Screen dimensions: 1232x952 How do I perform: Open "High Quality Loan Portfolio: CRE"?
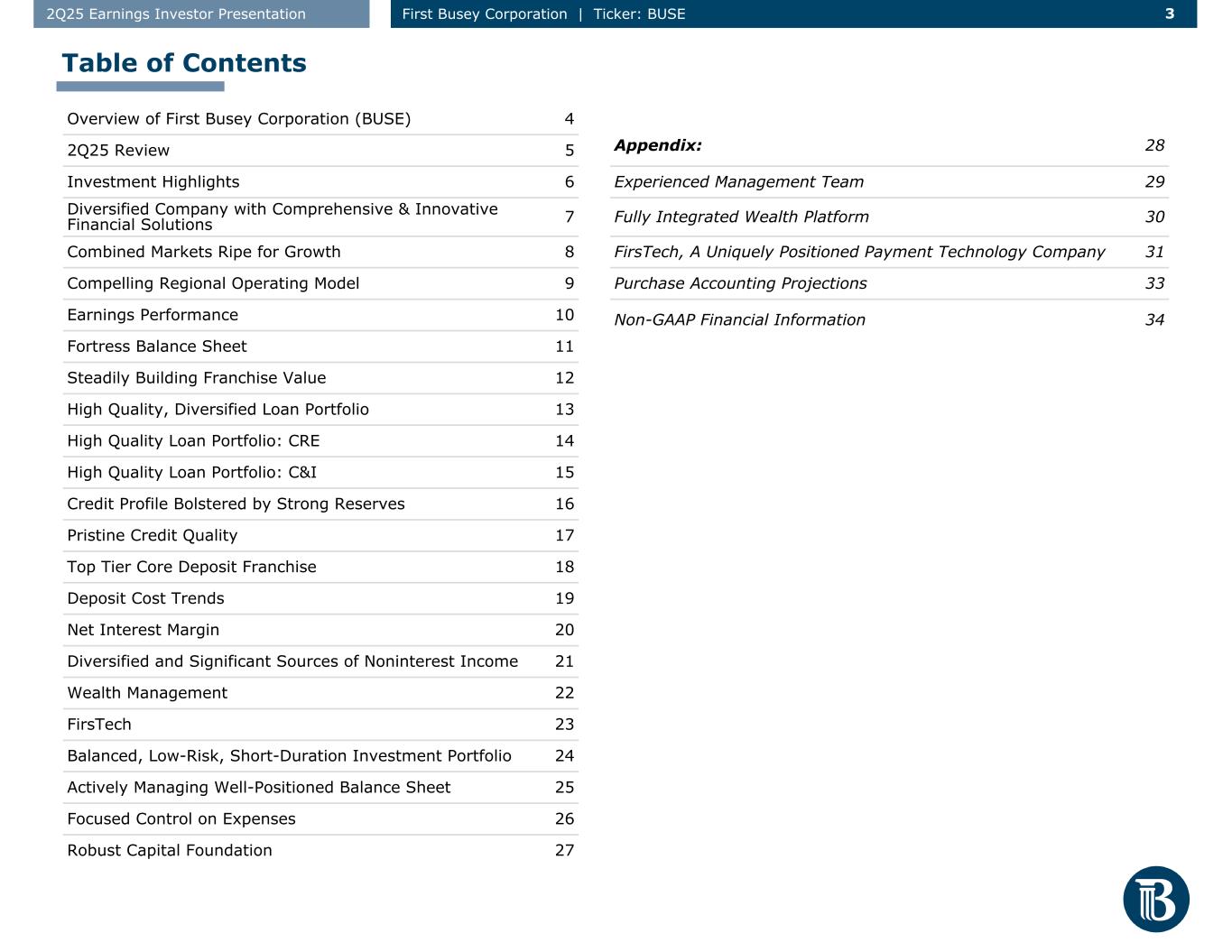(193, 441)
